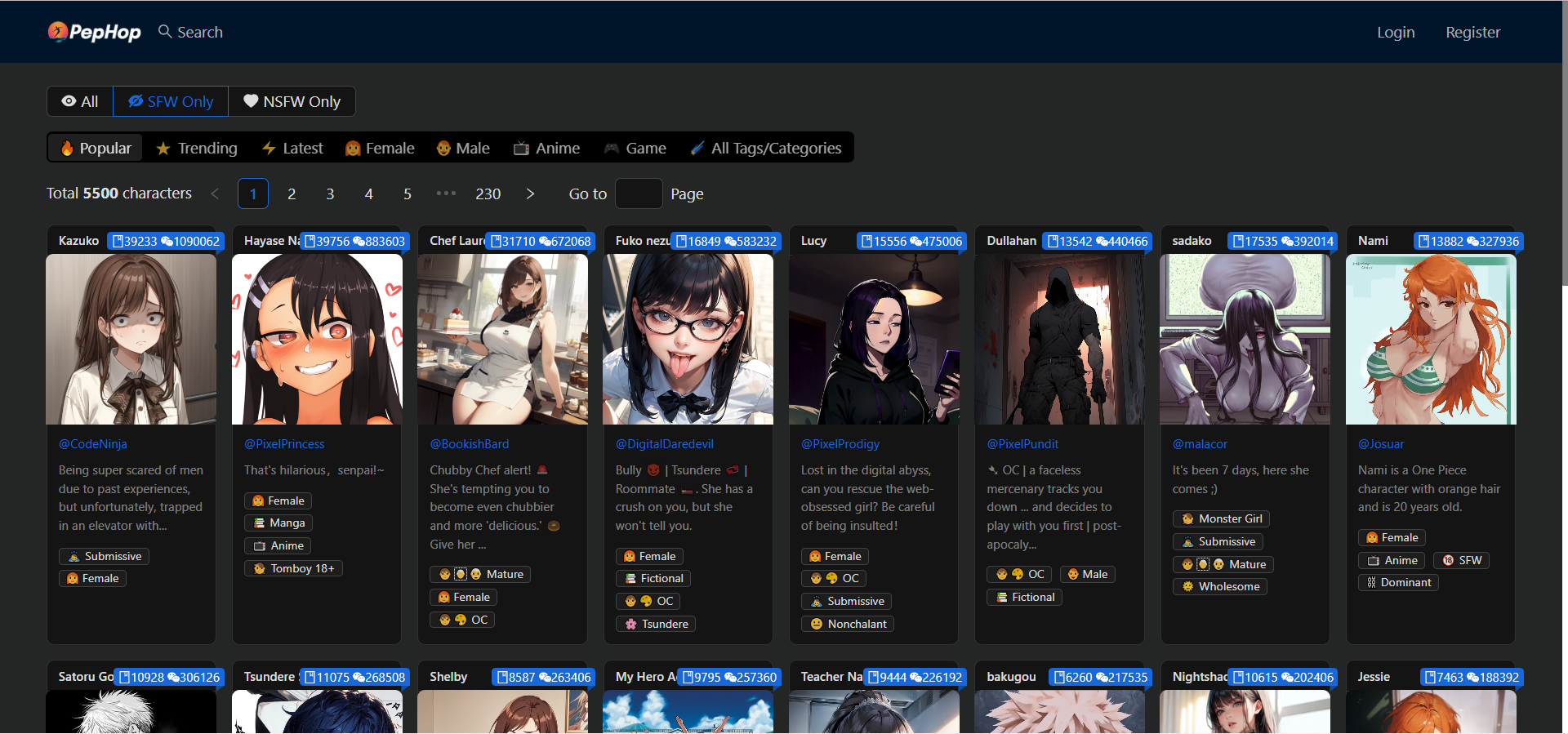This screenshot has width=1568, height=734.
Task: Click SFW tag on Nami card
Action: pyautogui.click(x=1461, y=560)
